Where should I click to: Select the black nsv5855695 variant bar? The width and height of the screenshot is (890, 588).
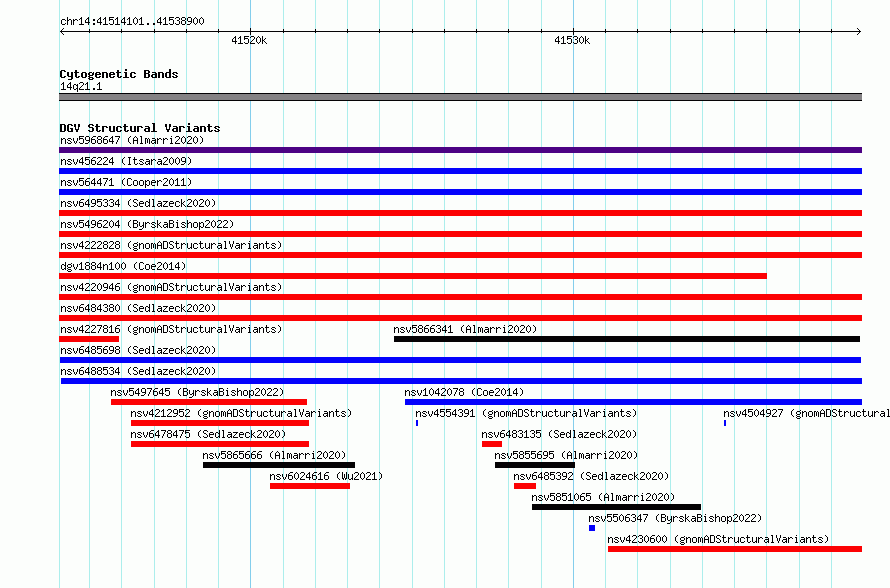pos(535,465)
